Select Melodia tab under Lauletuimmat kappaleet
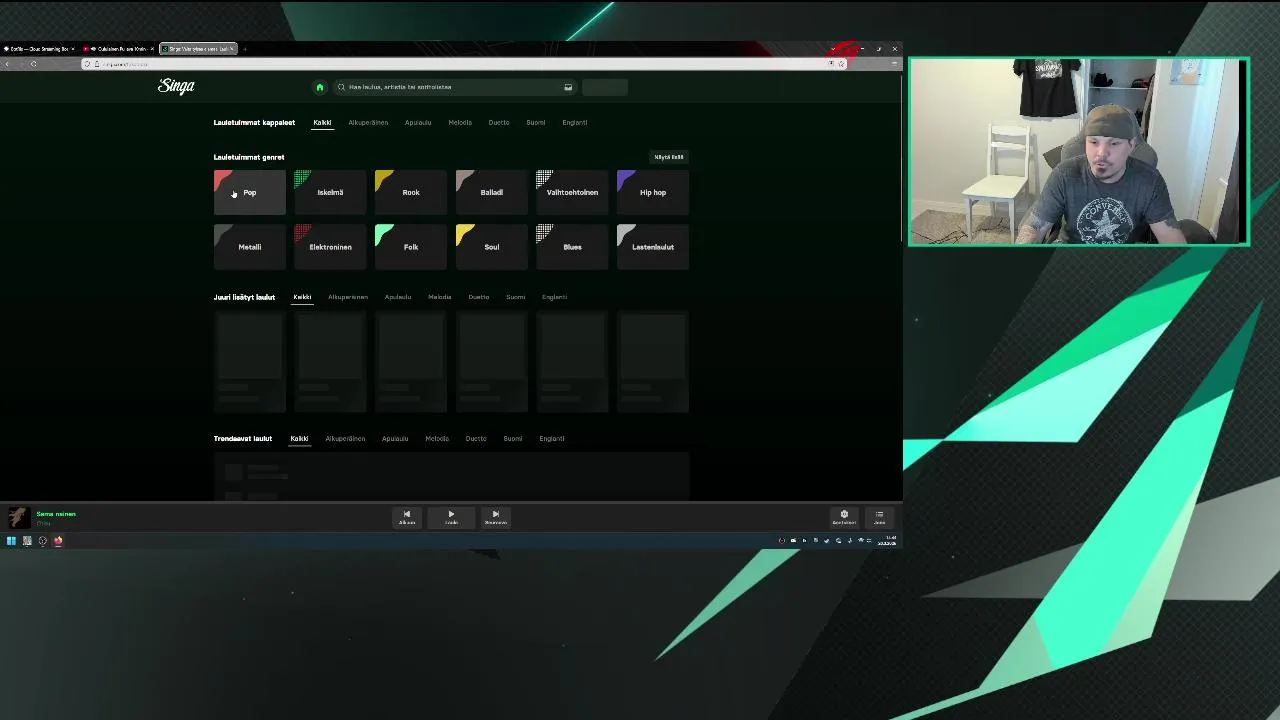The height and width of the screenshot is (720, 1280). pyautogui.click(x=460, y=122)
